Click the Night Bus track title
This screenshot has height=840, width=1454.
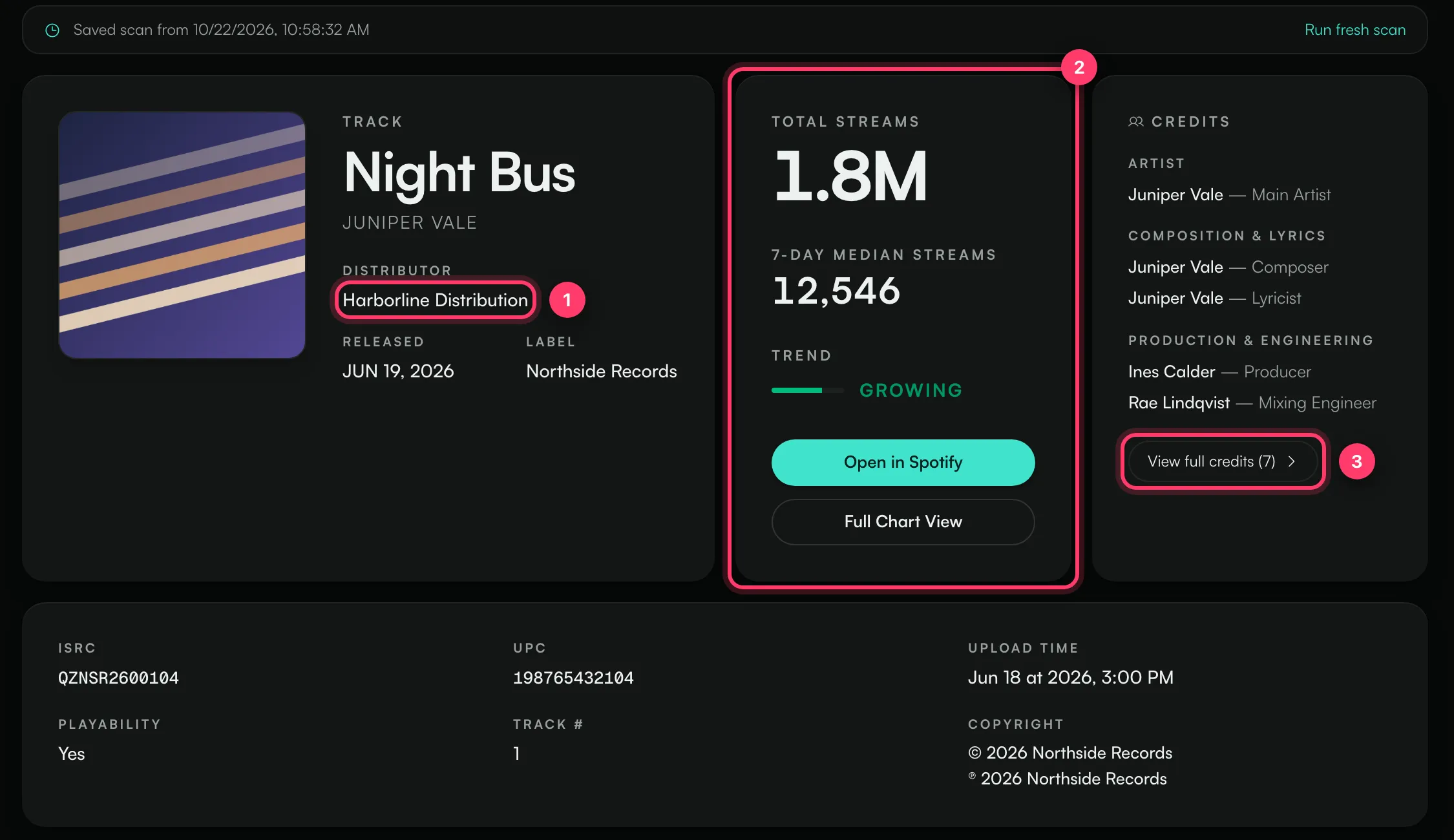(x=459, y=173)
